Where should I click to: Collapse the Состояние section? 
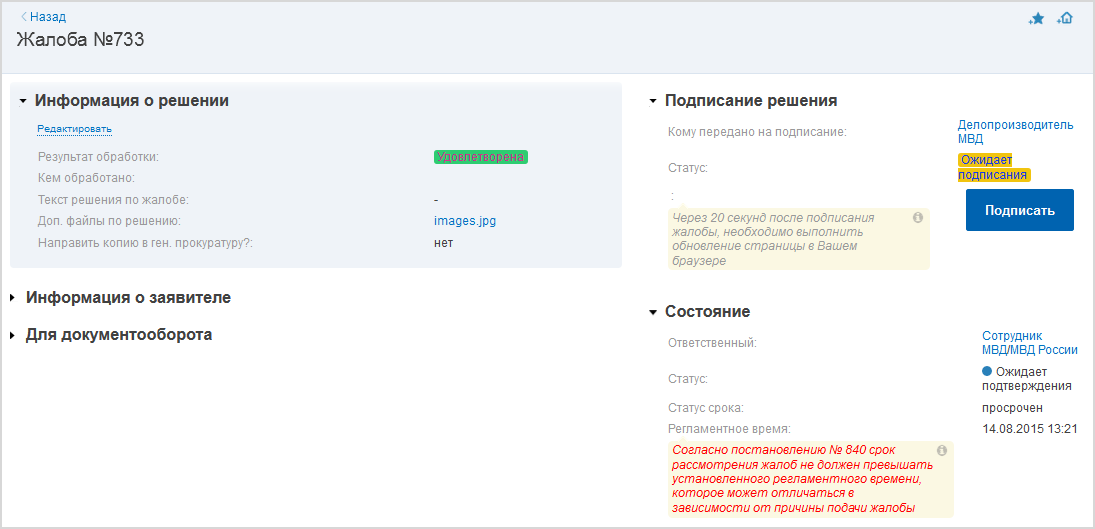pyautogui.click(x=653, y=312)
